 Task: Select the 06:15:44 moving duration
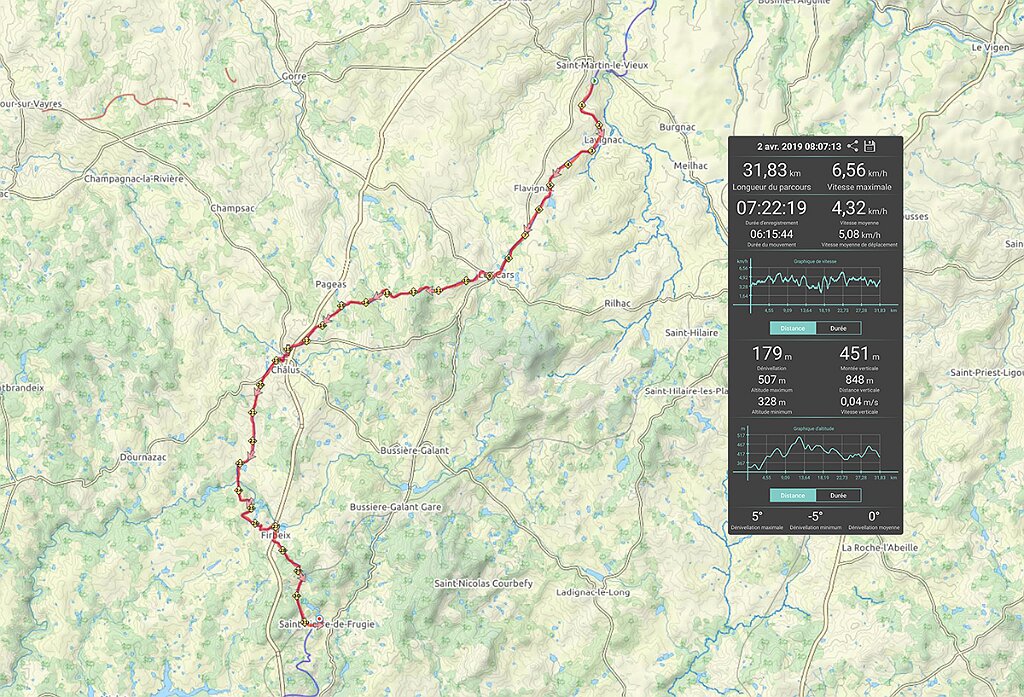[771, 234]
